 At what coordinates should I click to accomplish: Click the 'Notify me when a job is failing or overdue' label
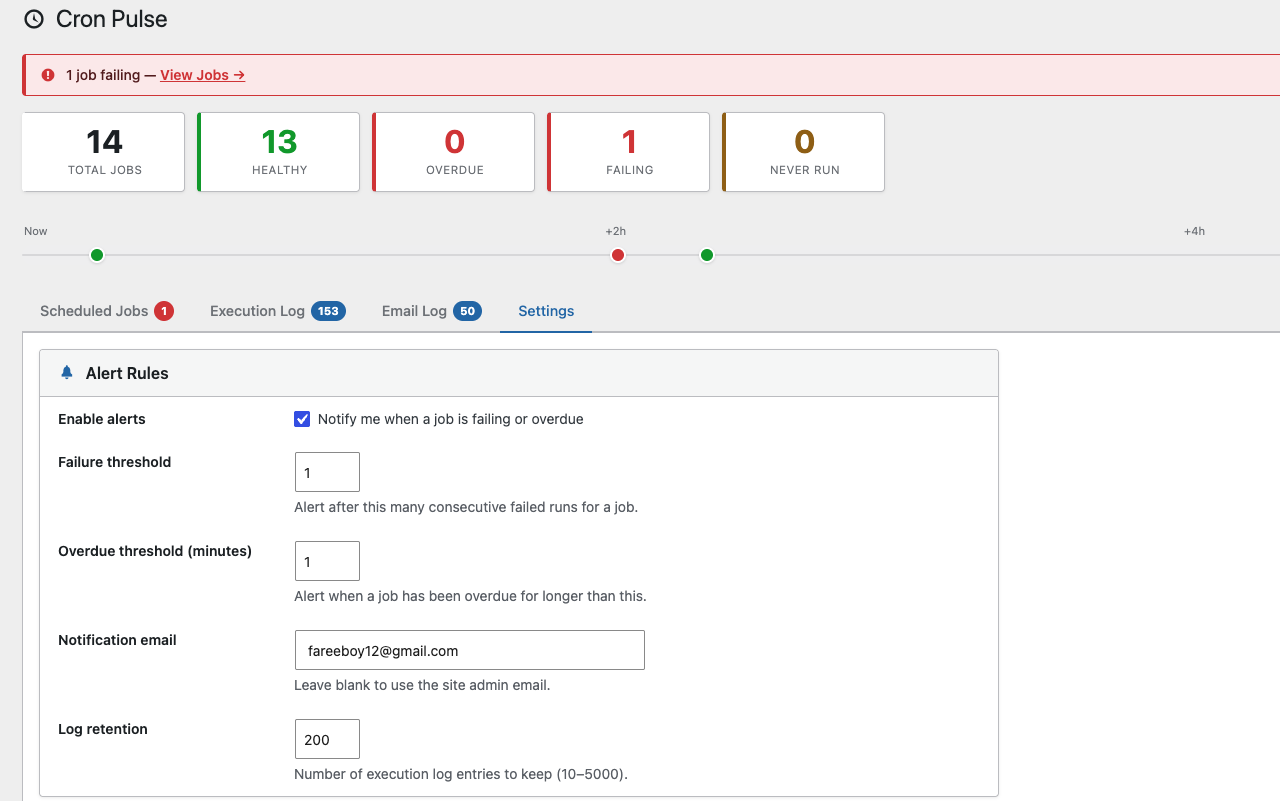[450, 419]
